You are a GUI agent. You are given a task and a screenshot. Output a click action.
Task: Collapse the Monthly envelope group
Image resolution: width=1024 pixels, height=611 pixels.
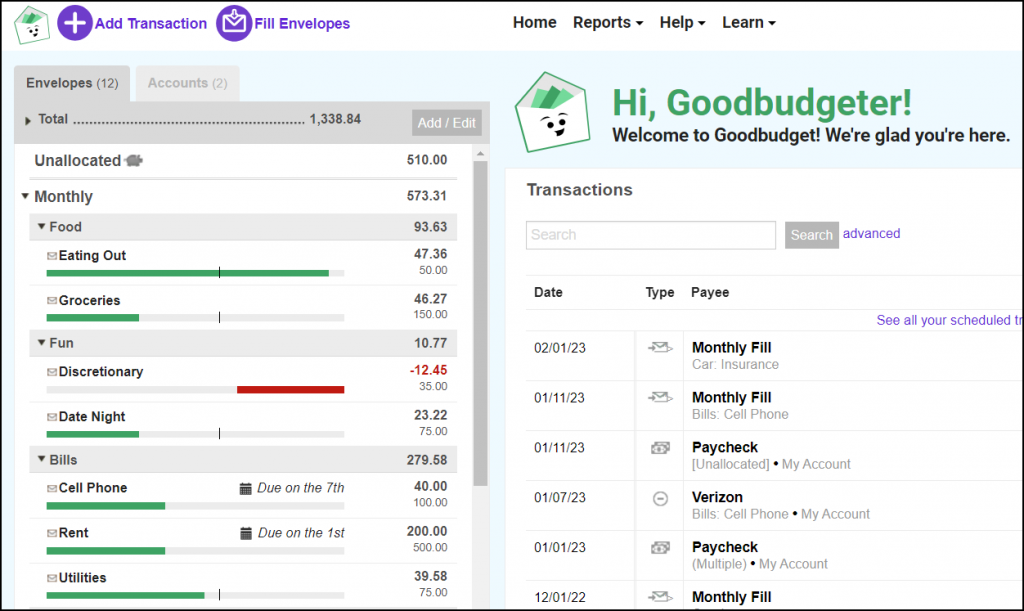[x=25, y=196]
